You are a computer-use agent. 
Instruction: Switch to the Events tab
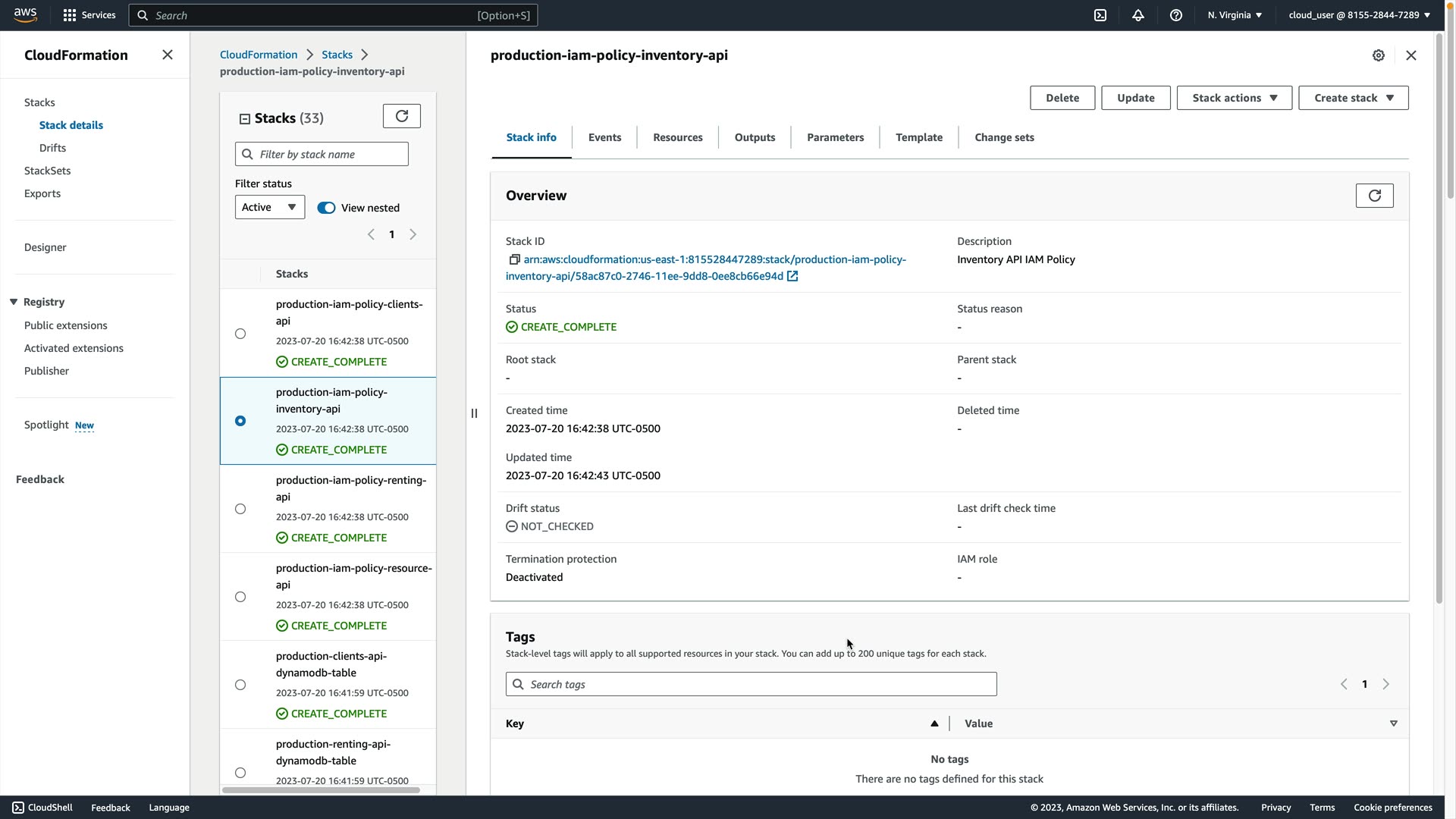click(604, 137)
